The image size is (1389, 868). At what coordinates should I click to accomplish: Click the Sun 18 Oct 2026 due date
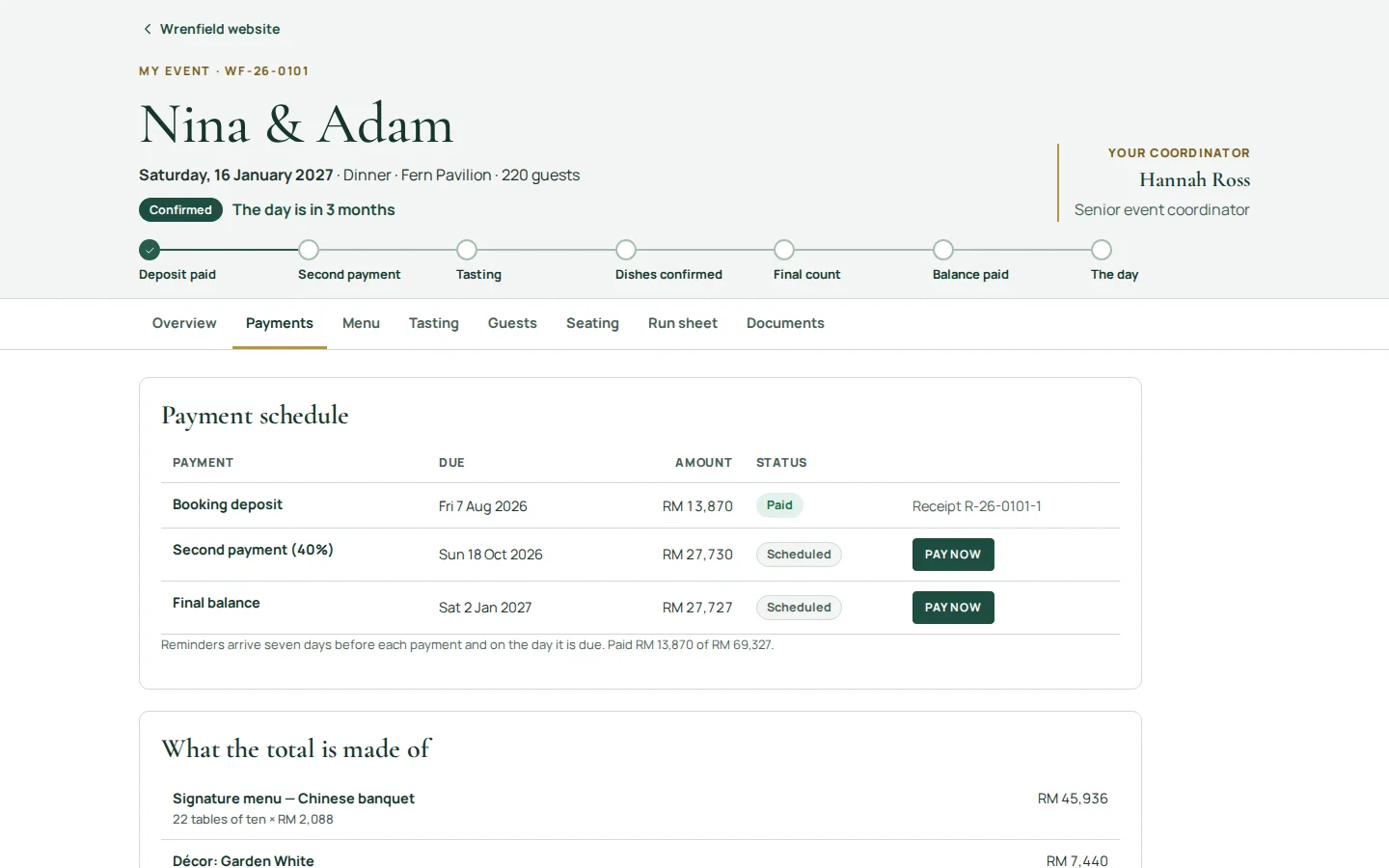tap(491, 555)
